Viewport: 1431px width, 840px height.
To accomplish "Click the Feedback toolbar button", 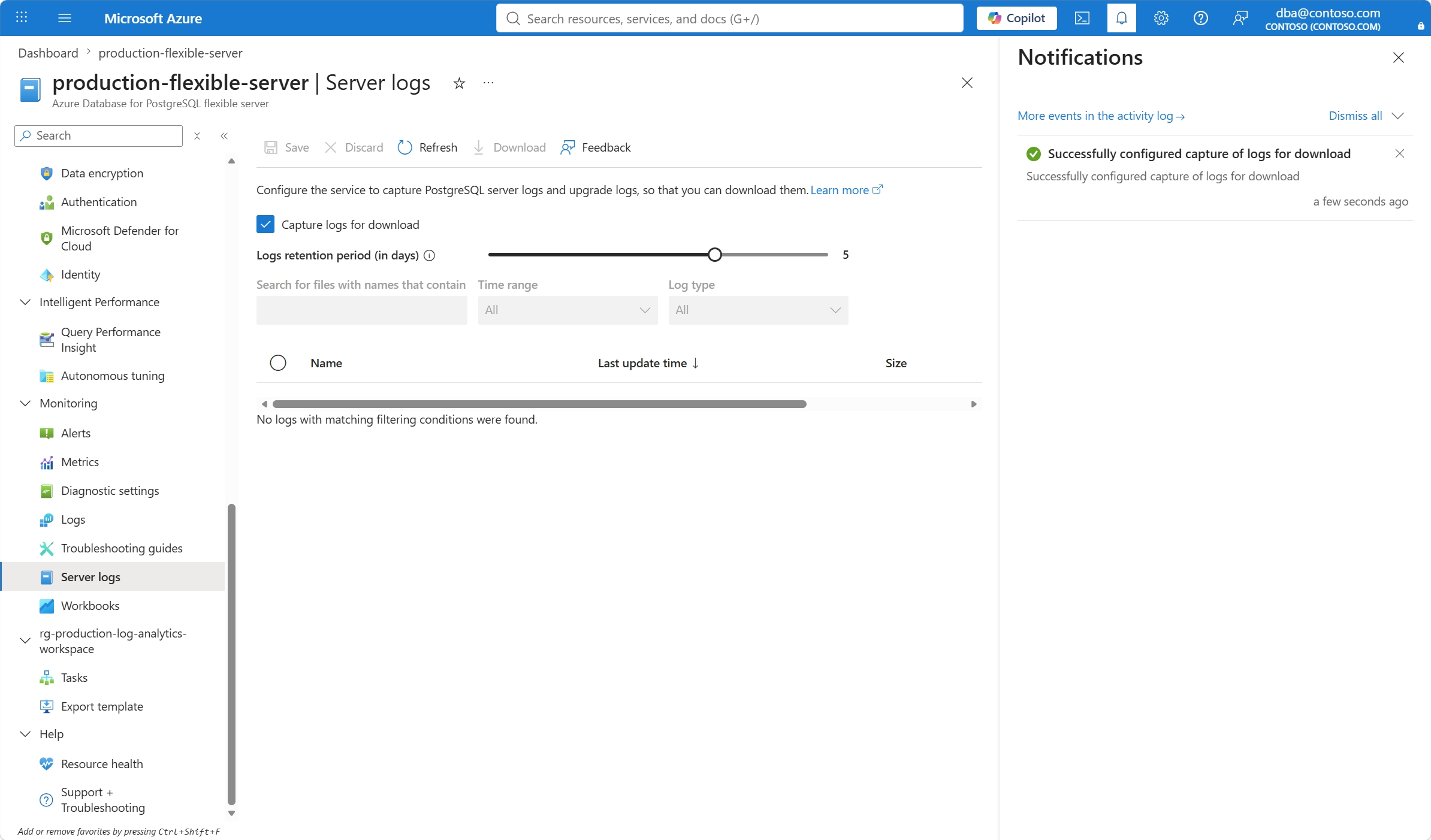I will (x=596, y=147).
